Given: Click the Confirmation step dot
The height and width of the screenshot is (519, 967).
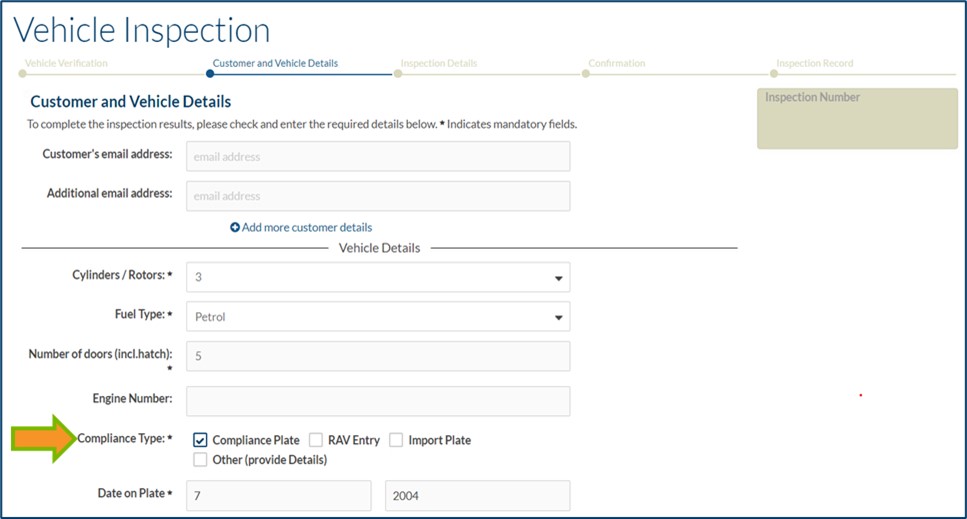Looking at the screenshot, I should [586, 73].
